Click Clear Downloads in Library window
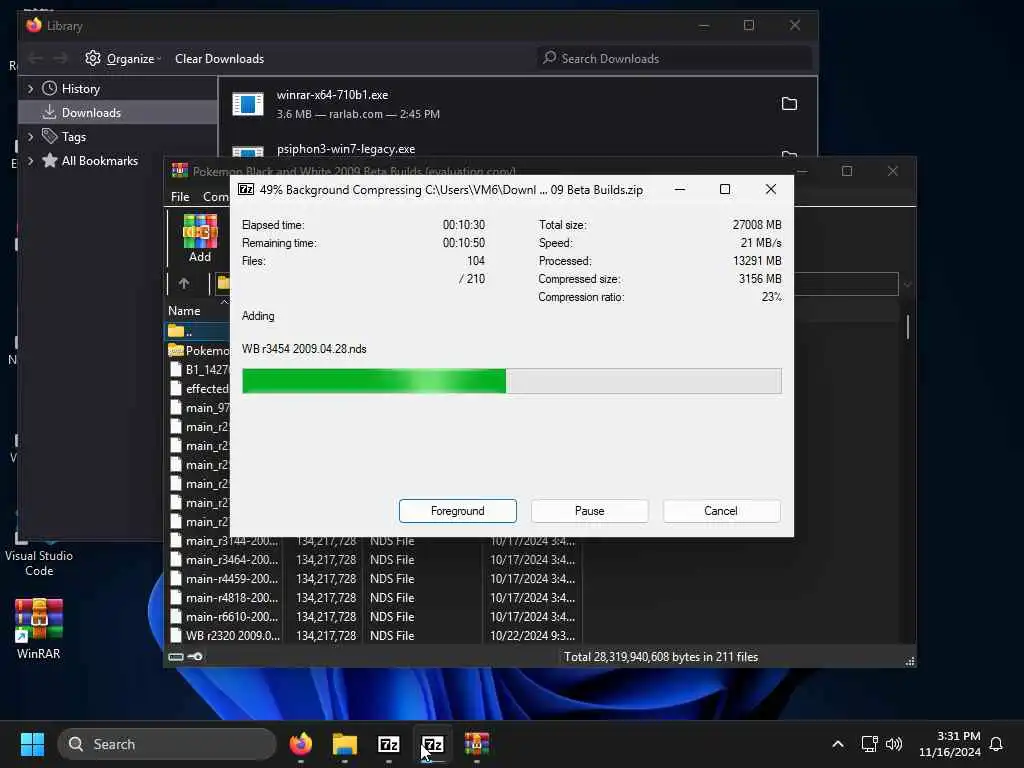The image size is (1024, 768). tap(219, 59)
